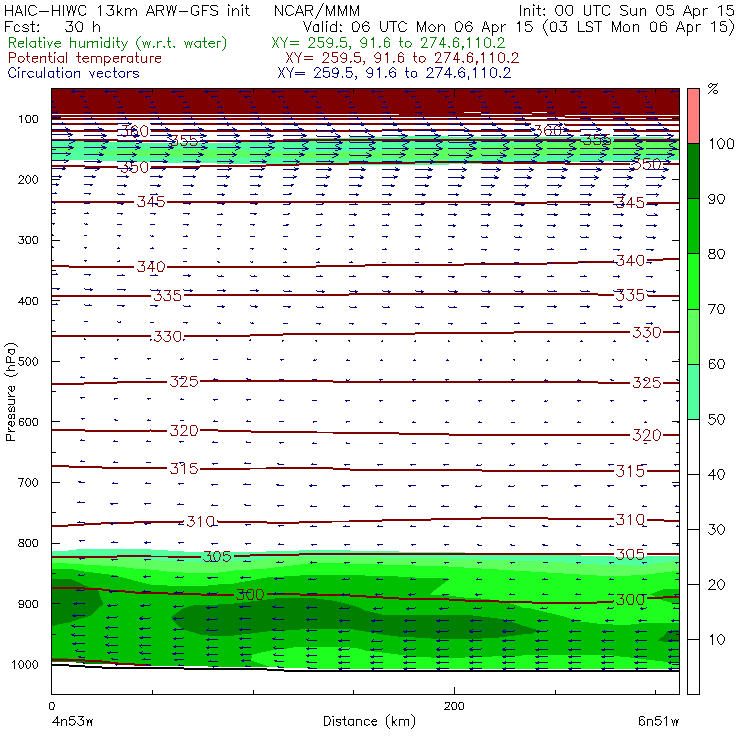Screen dimensions: 740x740
Task: Click the pink above-100% colorbar segment
Action: tap(693, 116)
